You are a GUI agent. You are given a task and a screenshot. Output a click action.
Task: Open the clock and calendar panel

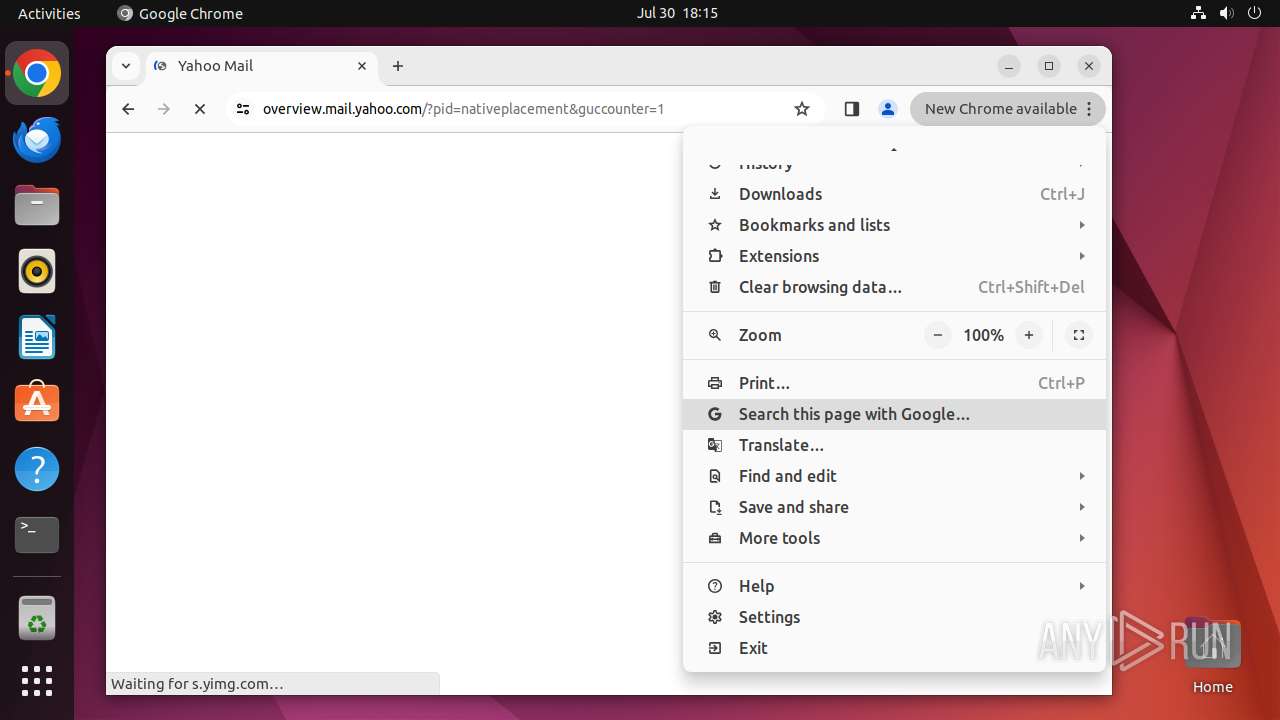coord(677,13)
